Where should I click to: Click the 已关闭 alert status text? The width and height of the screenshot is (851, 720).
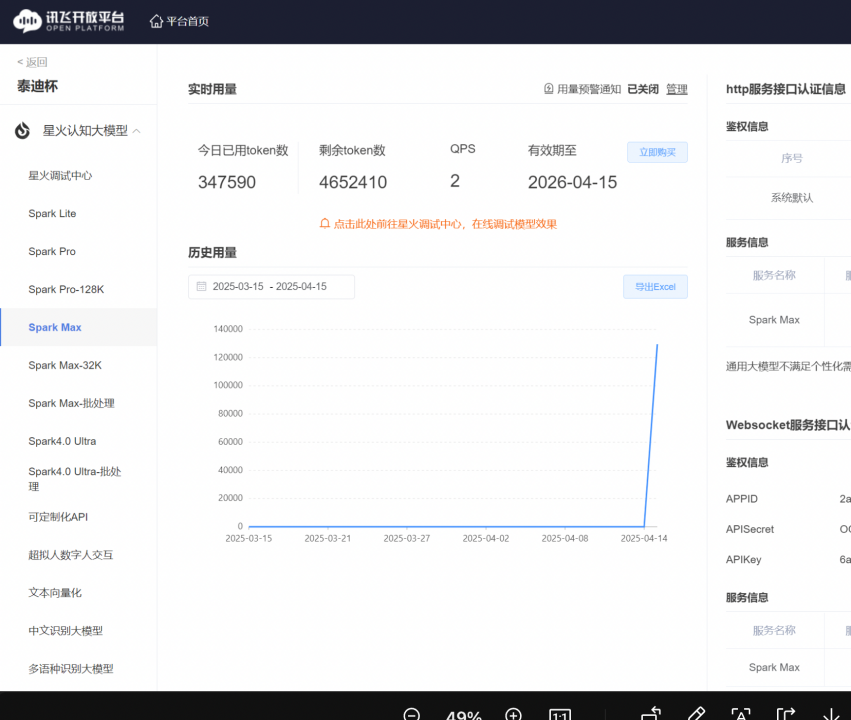643,89
